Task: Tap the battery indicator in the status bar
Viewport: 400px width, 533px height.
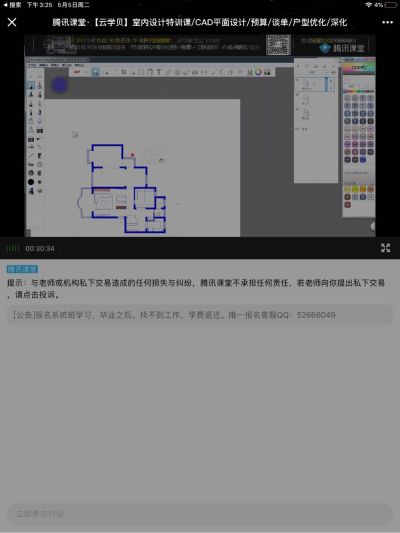Action: point(391,5)
